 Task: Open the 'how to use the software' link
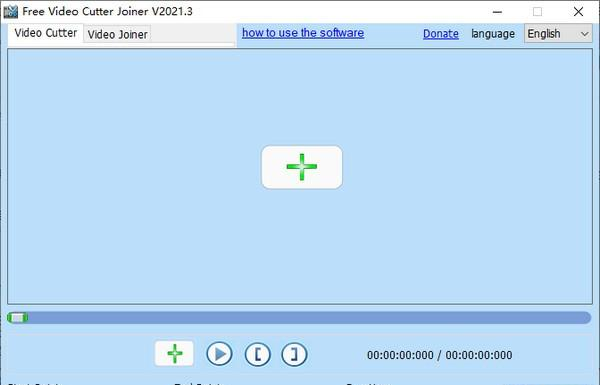[303, 33]
